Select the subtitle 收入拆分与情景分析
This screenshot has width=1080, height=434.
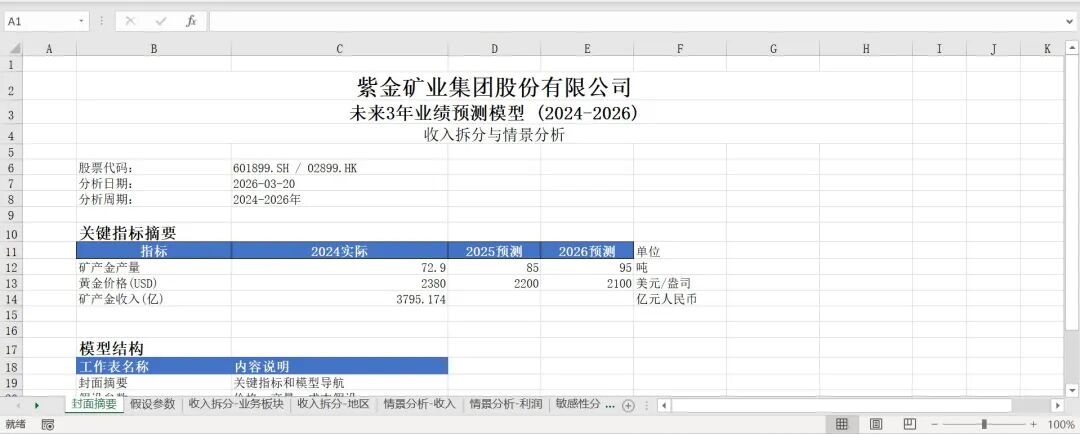click(494, 135)
